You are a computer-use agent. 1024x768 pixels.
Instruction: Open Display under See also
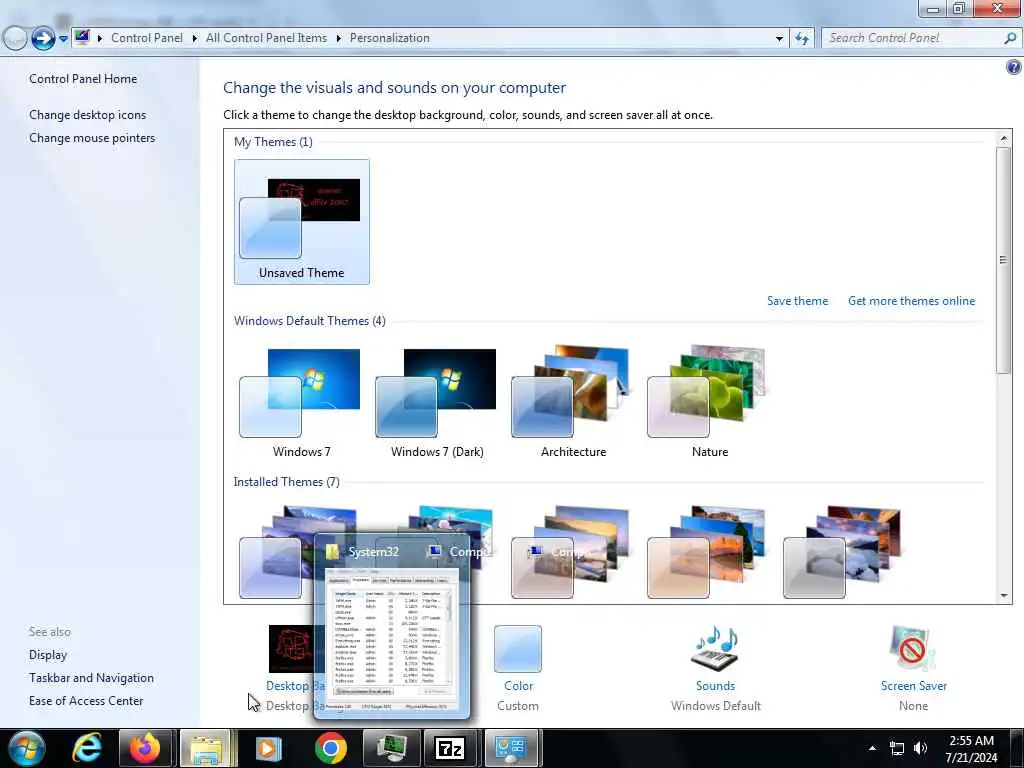click(48, 655)
